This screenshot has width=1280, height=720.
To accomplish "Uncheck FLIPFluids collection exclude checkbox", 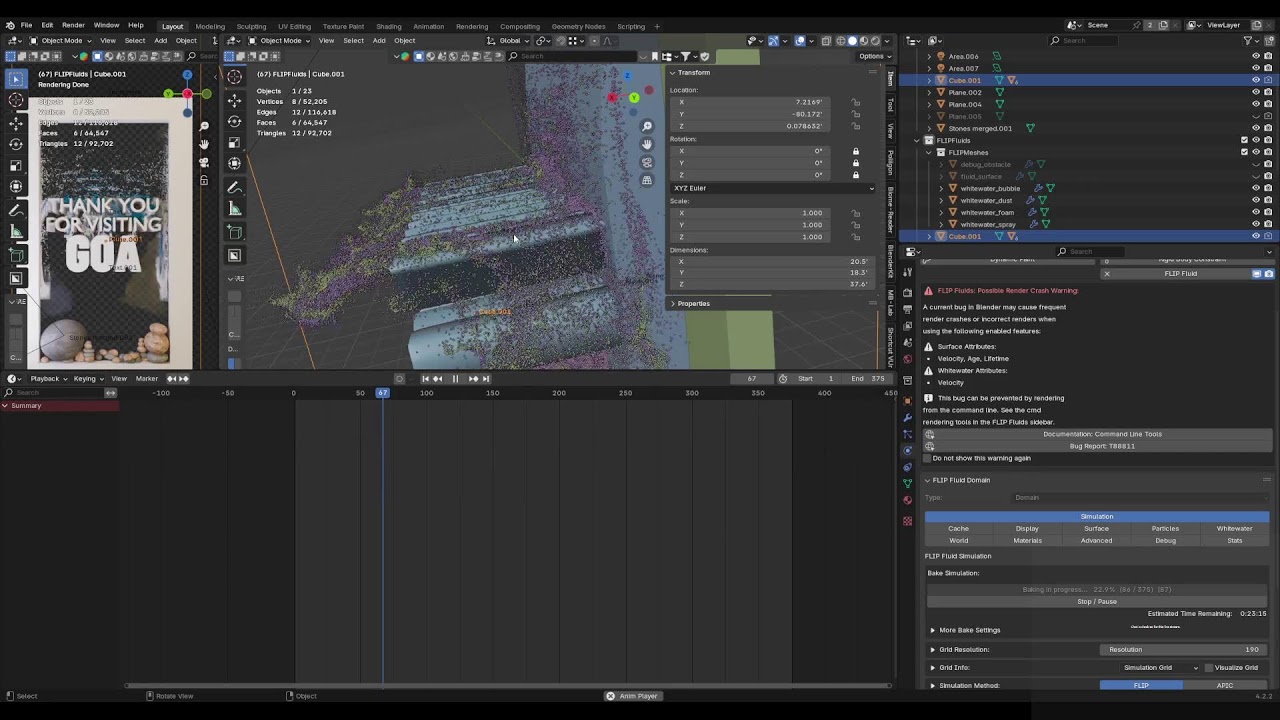I will point(1244,140).
